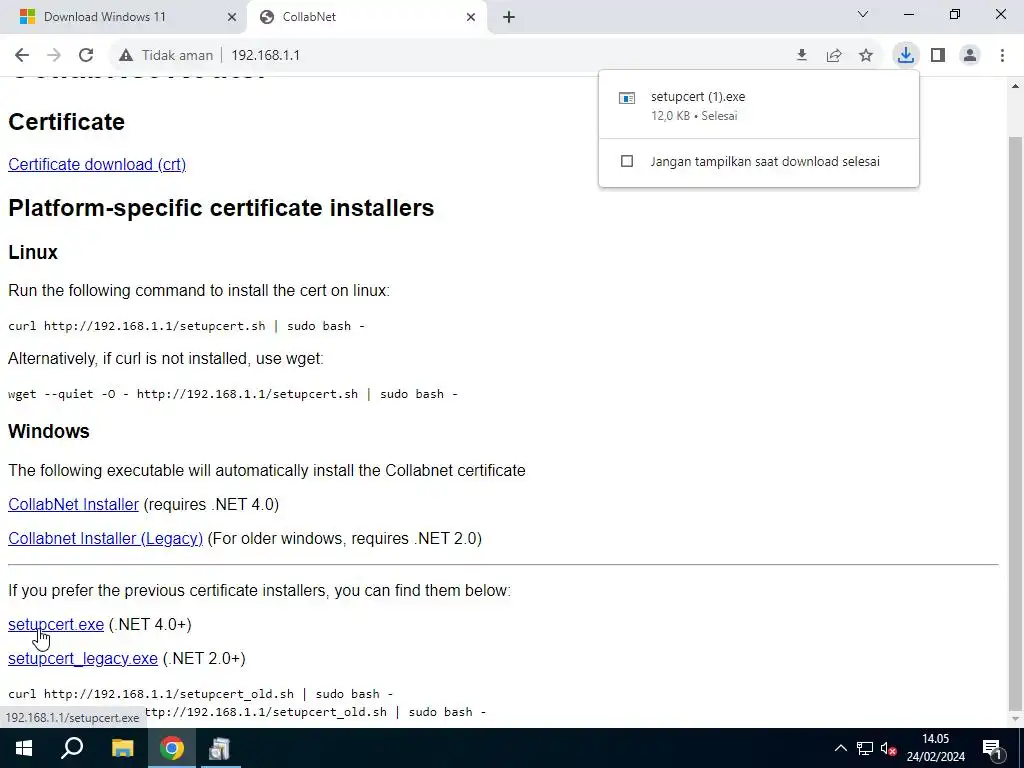The width and height of the screenshot is (1024, 768).
Task: Click the 'Tidak aman' security warning icon
Action: point(126,56)
